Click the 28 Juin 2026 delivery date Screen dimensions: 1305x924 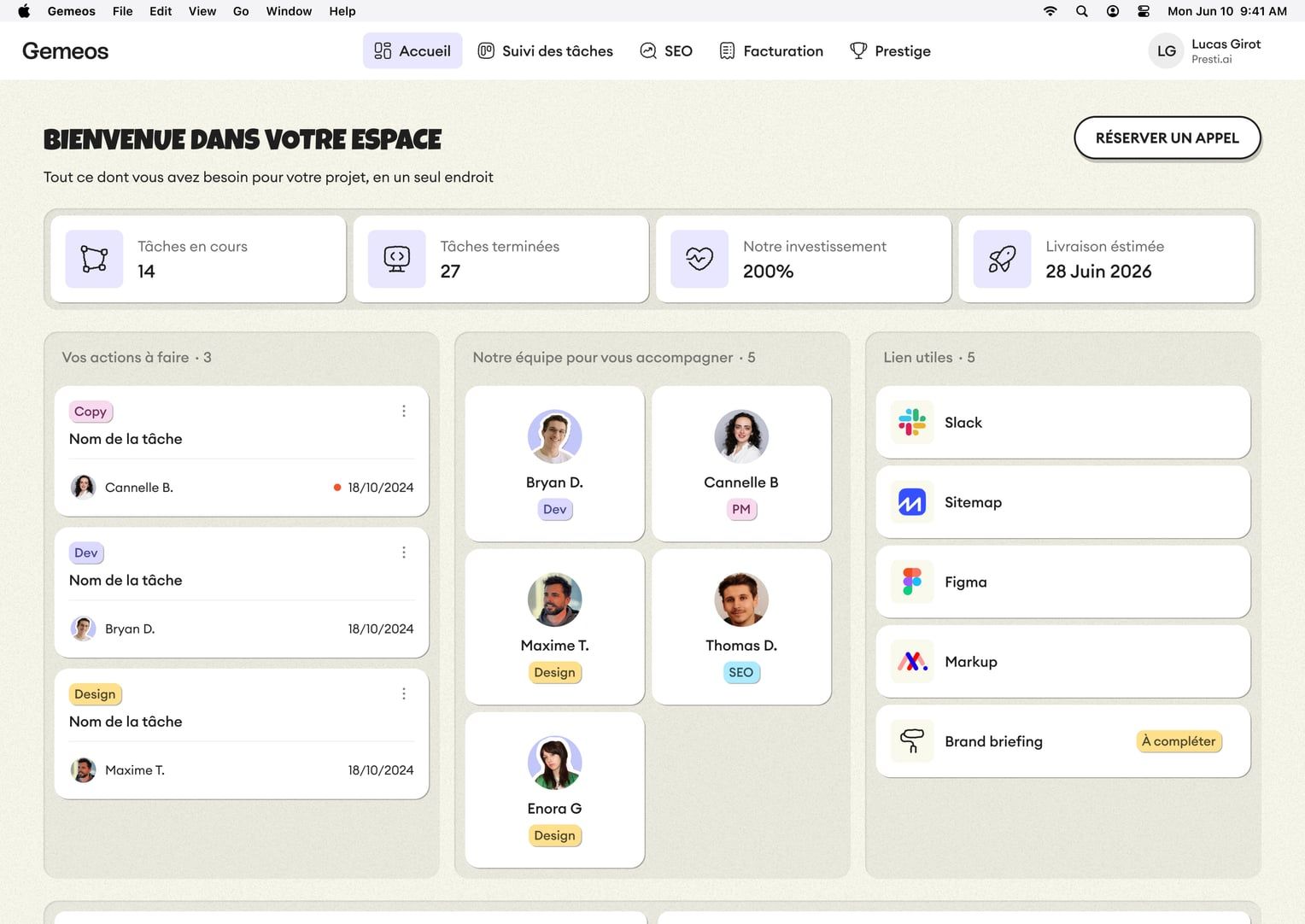pos(1098,272)
